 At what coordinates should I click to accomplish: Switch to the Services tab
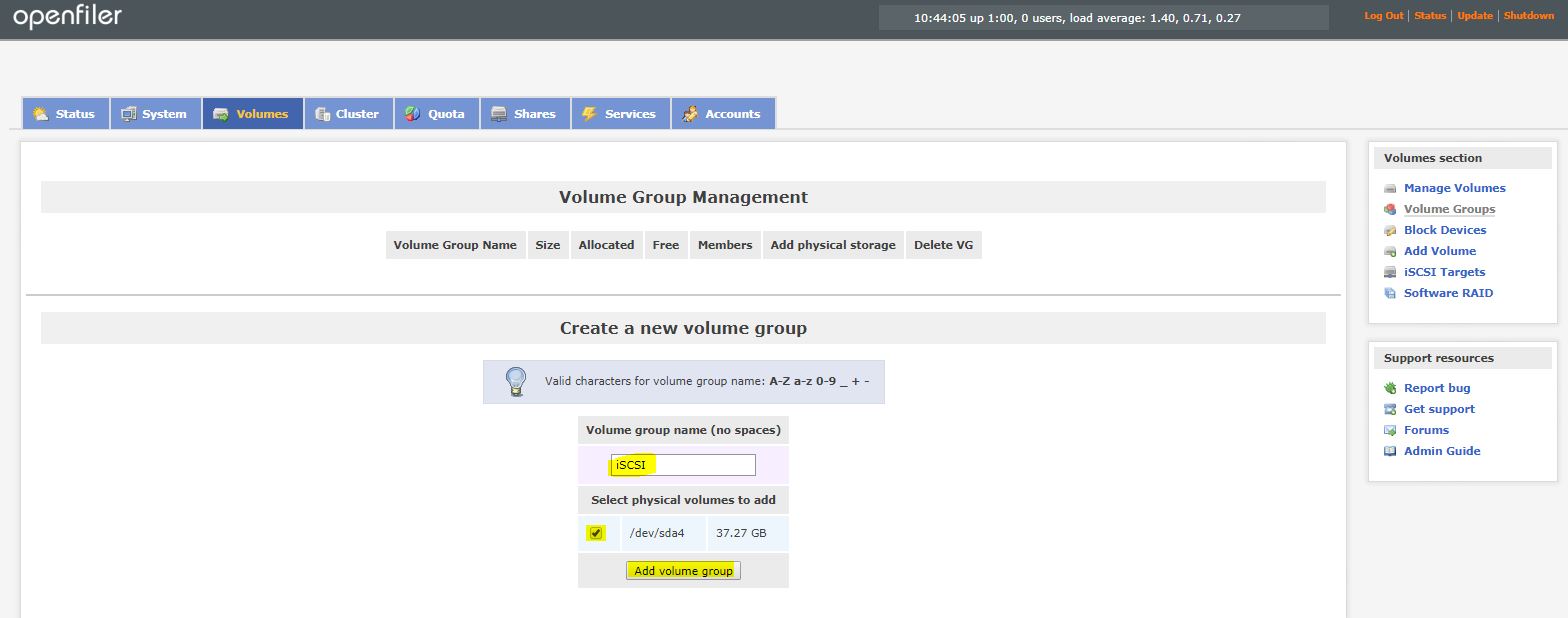click(620, 114)
